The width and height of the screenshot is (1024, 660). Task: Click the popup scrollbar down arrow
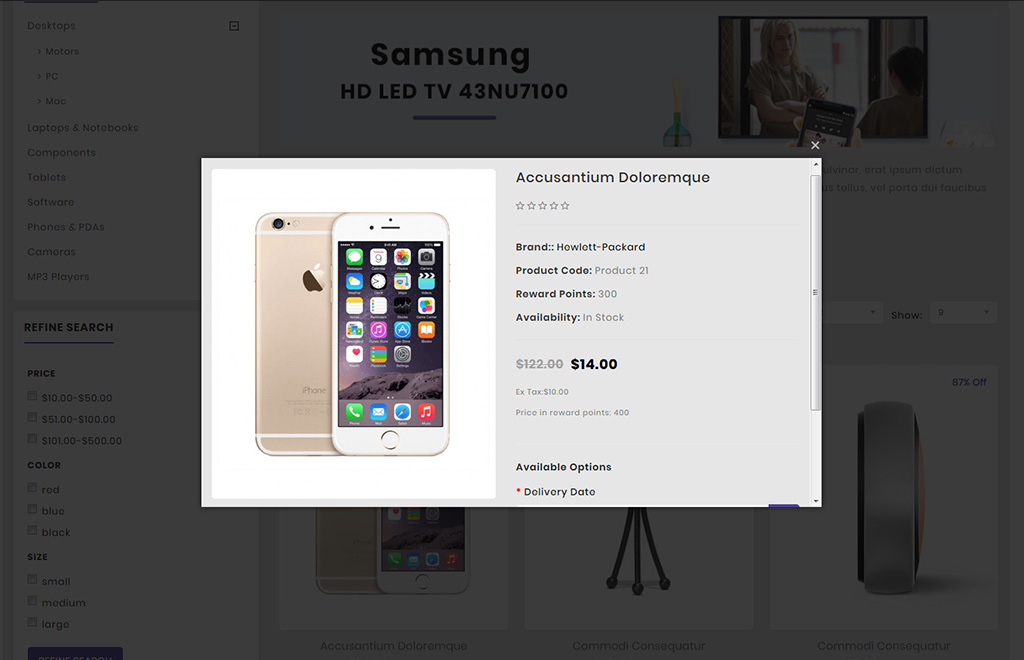coord(816,501)
